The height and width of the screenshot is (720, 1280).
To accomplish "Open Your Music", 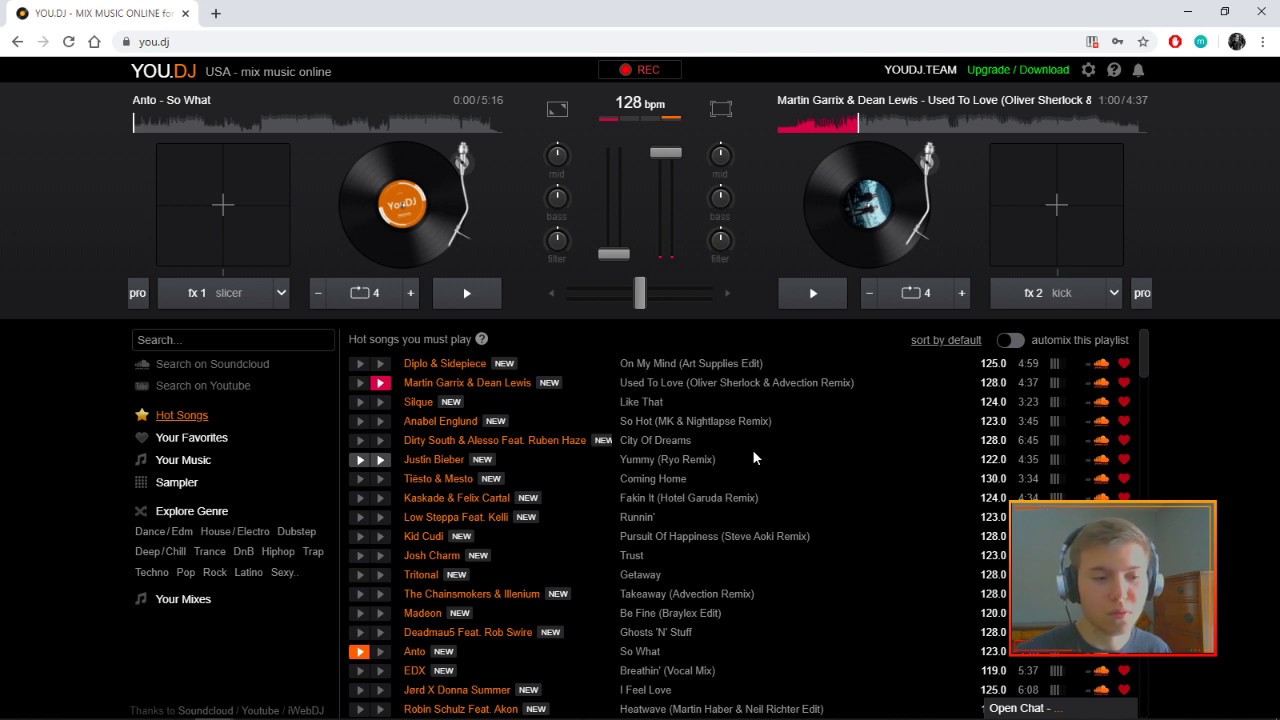I will [183, 460].
